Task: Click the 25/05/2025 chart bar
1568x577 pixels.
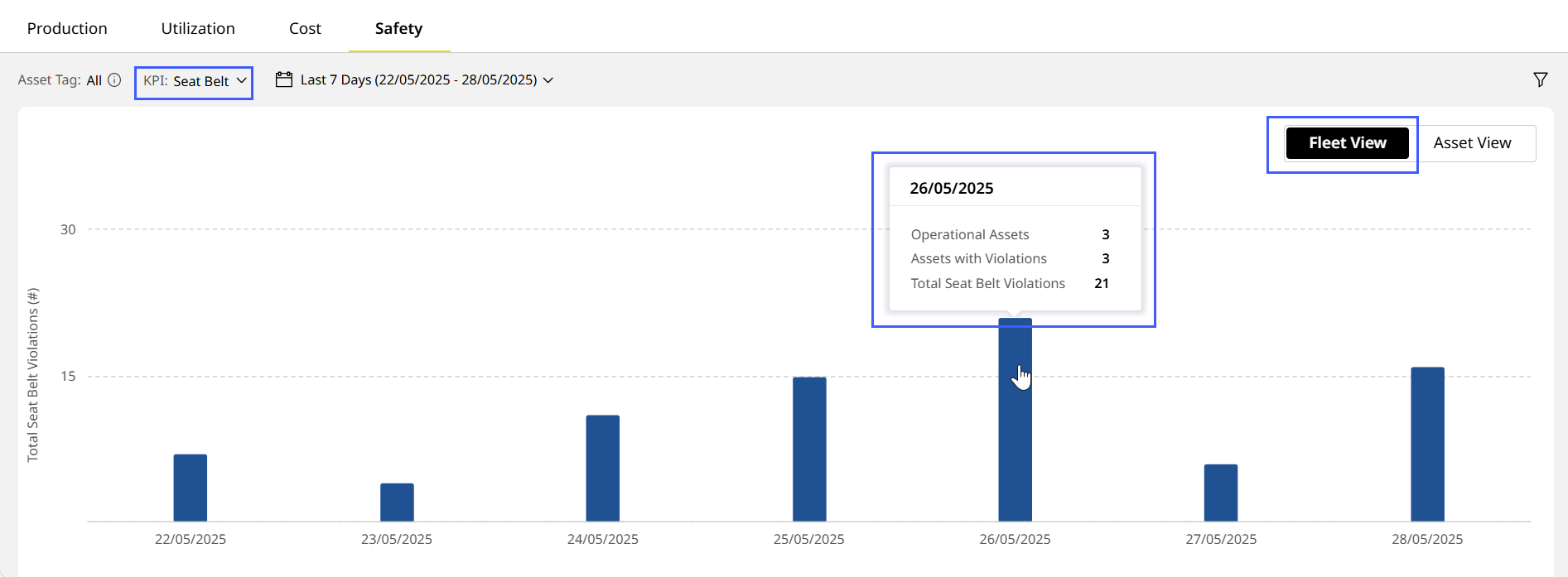Action: [x=809, y=449]
